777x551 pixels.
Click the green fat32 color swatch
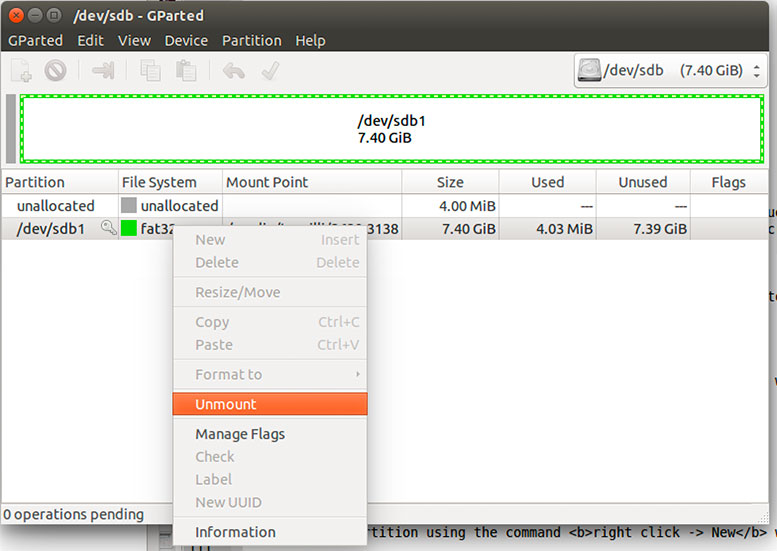click(x=129, y=228)
